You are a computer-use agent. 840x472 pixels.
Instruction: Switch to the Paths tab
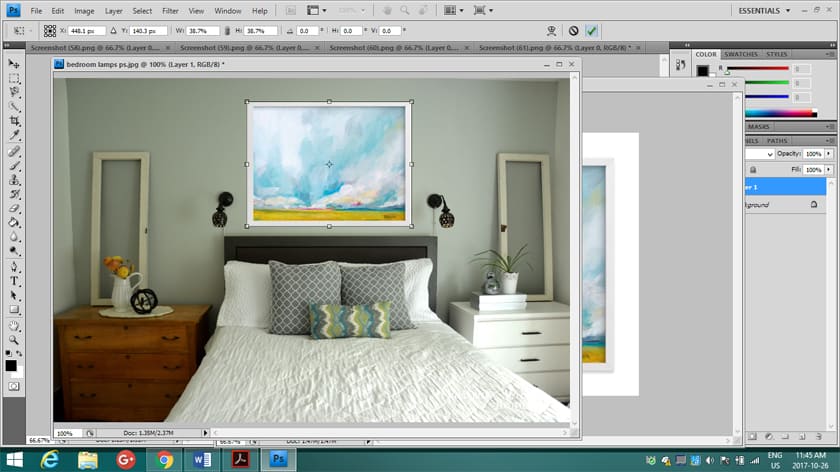(777, 140)
